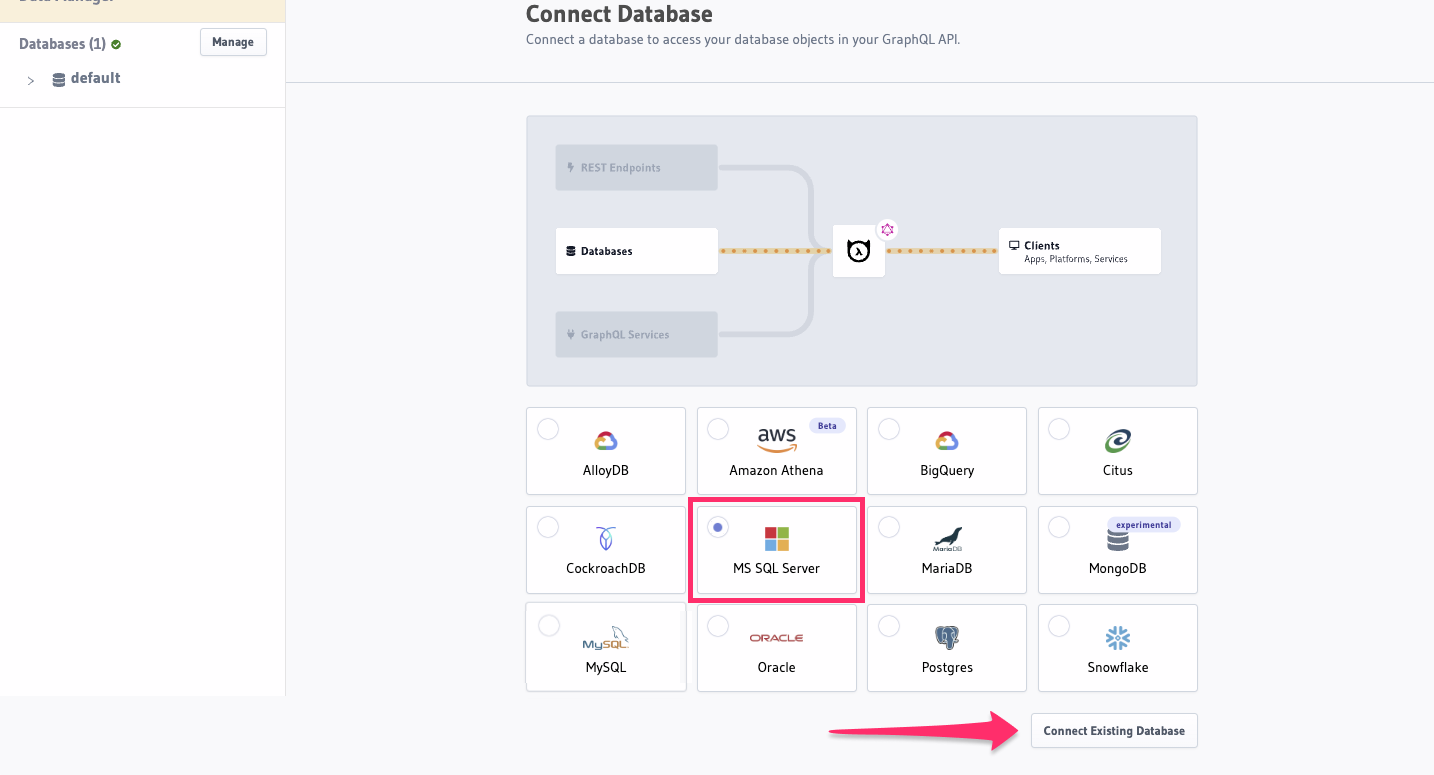The height and width of the screenshot is (775, 1434).
Task: Select the Postgres radio button
Action: (x=889, y=626)
